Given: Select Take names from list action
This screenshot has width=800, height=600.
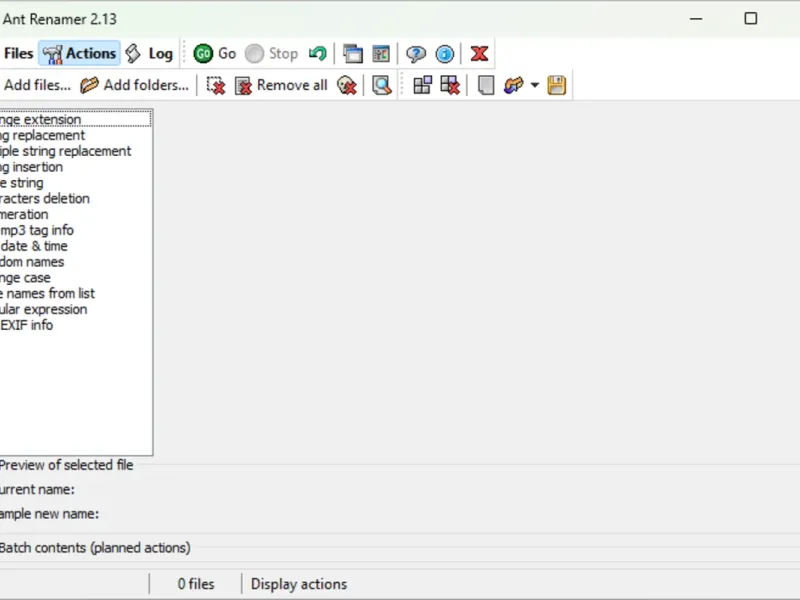Looking at the screenshot, I should [x=76, y=293].
